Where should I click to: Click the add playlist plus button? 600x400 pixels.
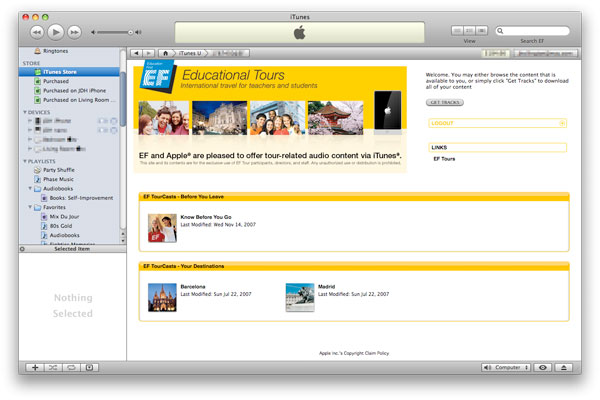(35, 367)
